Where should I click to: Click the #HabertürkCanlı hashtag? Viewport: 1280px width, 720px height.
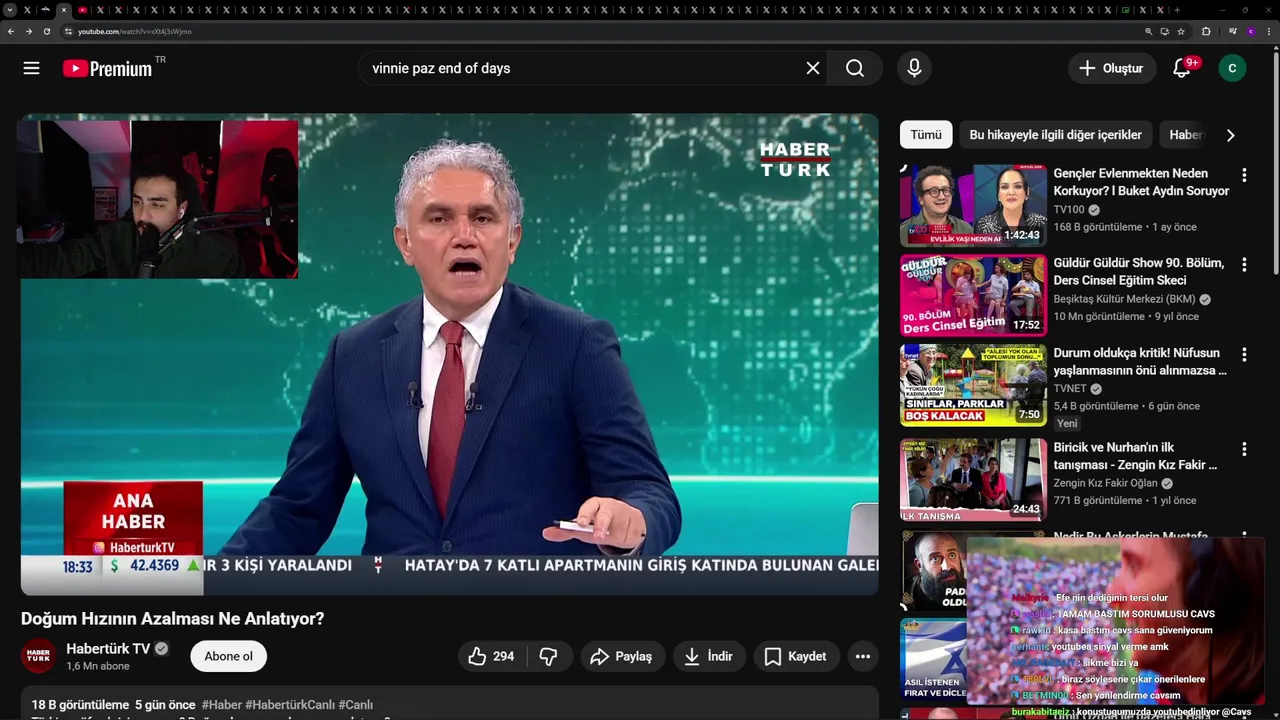point(290,705)
